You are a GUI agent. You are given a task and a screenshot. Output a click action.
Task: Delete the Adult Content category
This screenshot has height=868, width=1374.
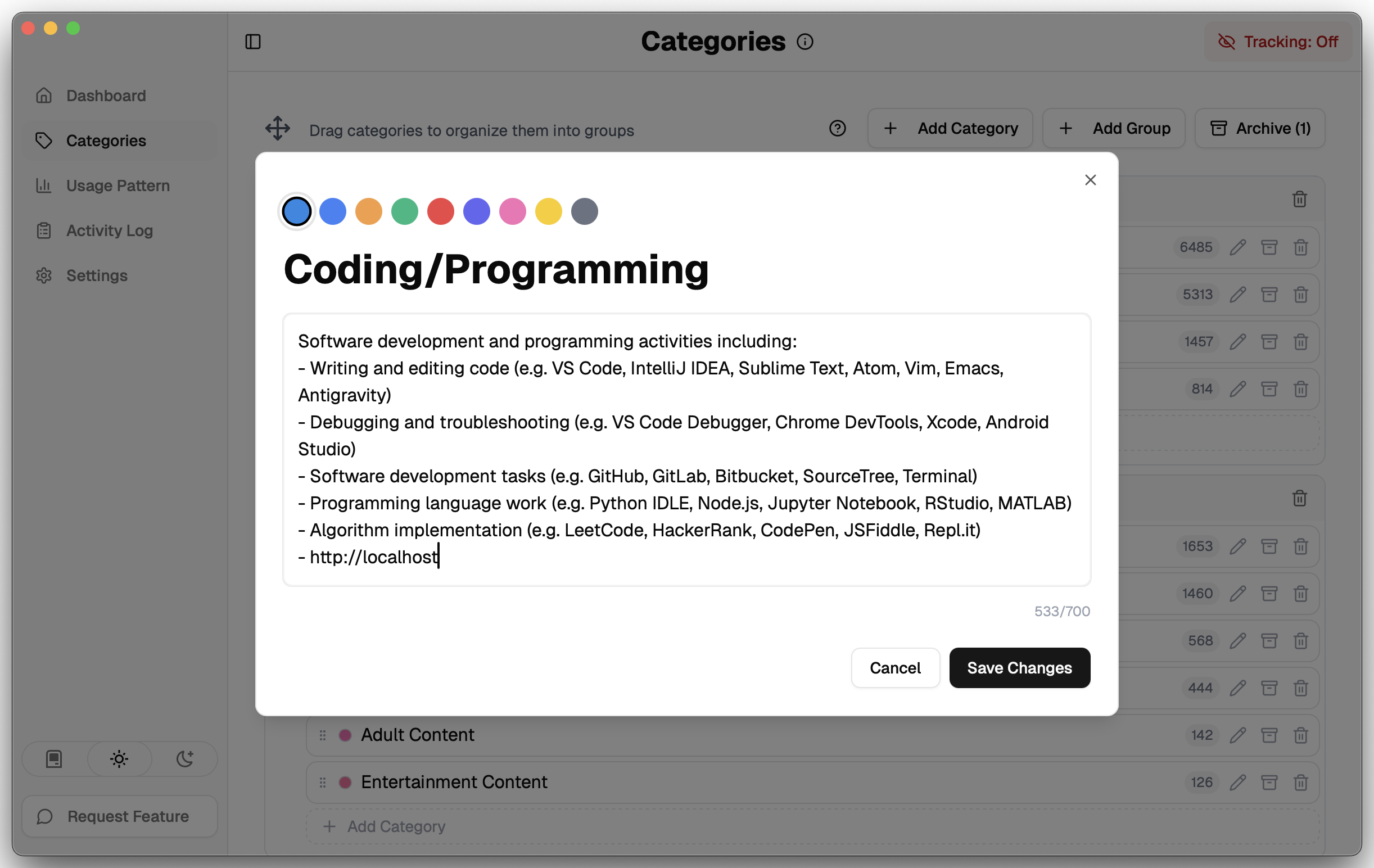(1301, 735)
